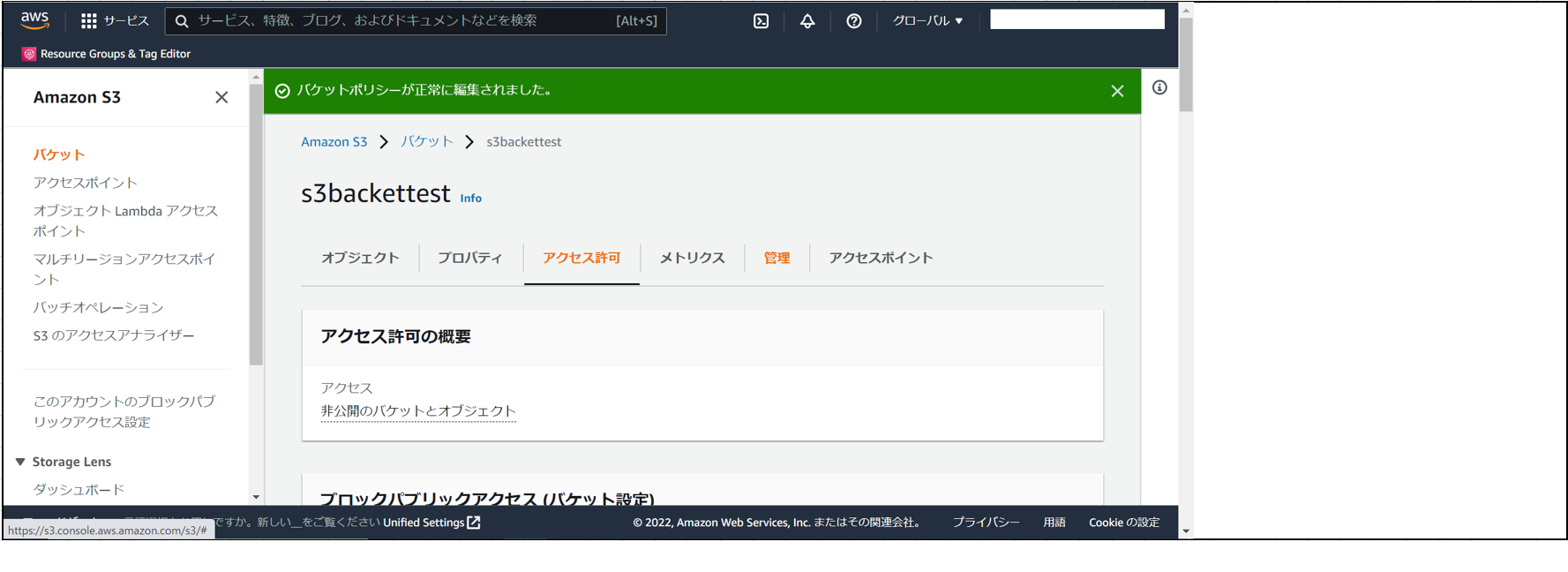Close the Amazon S3 side navigation
The width and height of the screenshot is (1568, 572).
click(x=221, y=97)
